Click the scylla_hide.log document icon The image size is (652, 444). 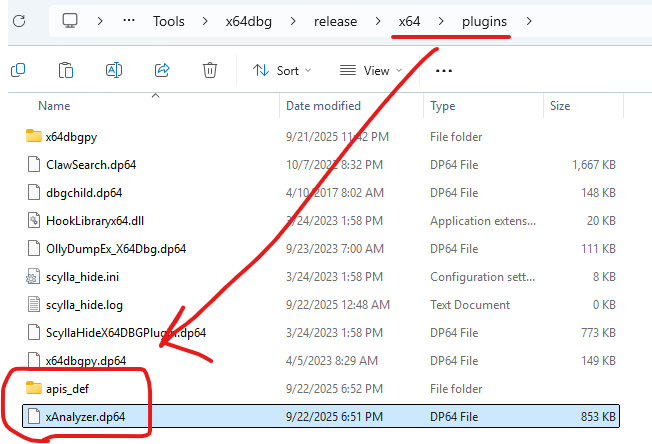coord(33,304)
